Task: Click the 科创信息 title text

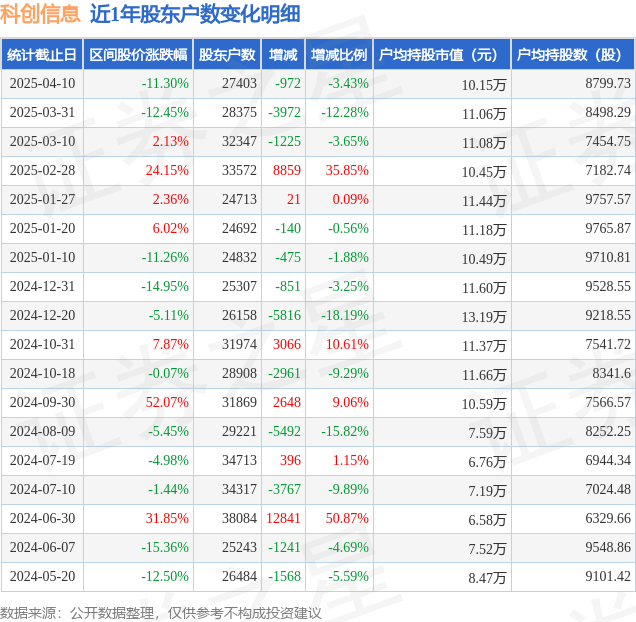Action: (40, 14)
